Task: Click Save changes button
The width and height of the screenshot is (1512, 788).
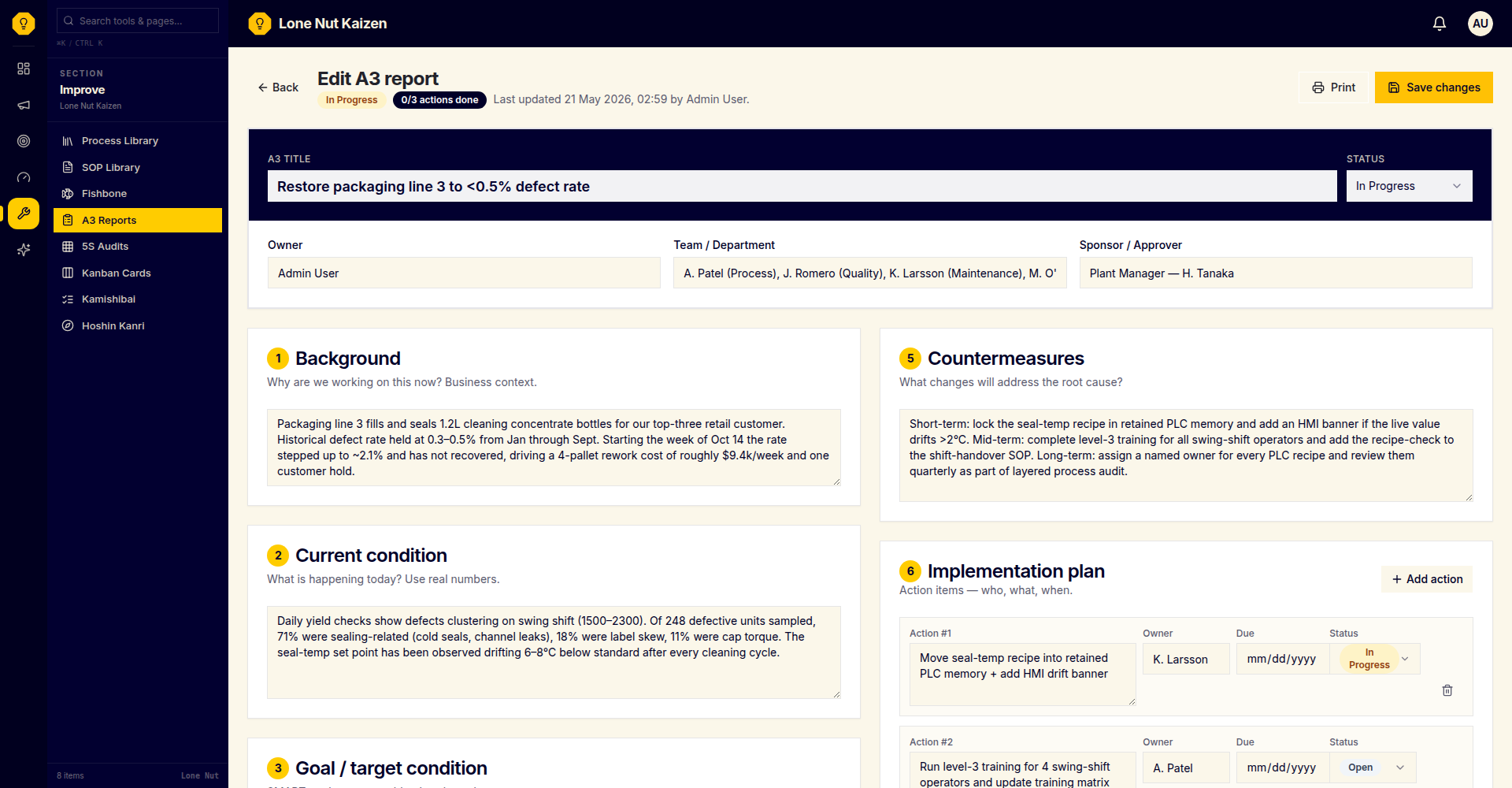Action: pyautogui.click(x=1434, y=87)
